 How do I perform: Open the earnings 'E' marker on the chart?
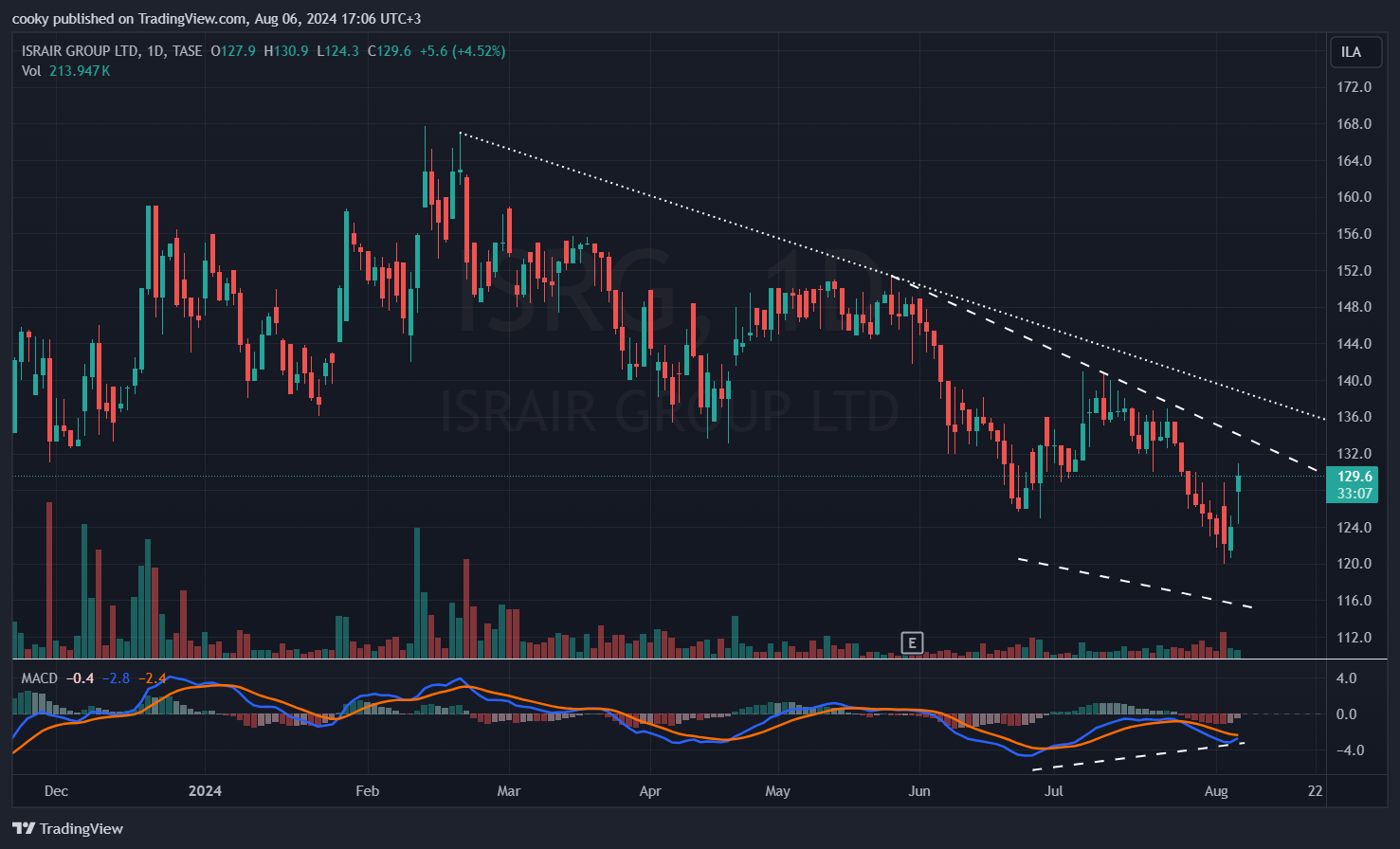tap(912, 643)
